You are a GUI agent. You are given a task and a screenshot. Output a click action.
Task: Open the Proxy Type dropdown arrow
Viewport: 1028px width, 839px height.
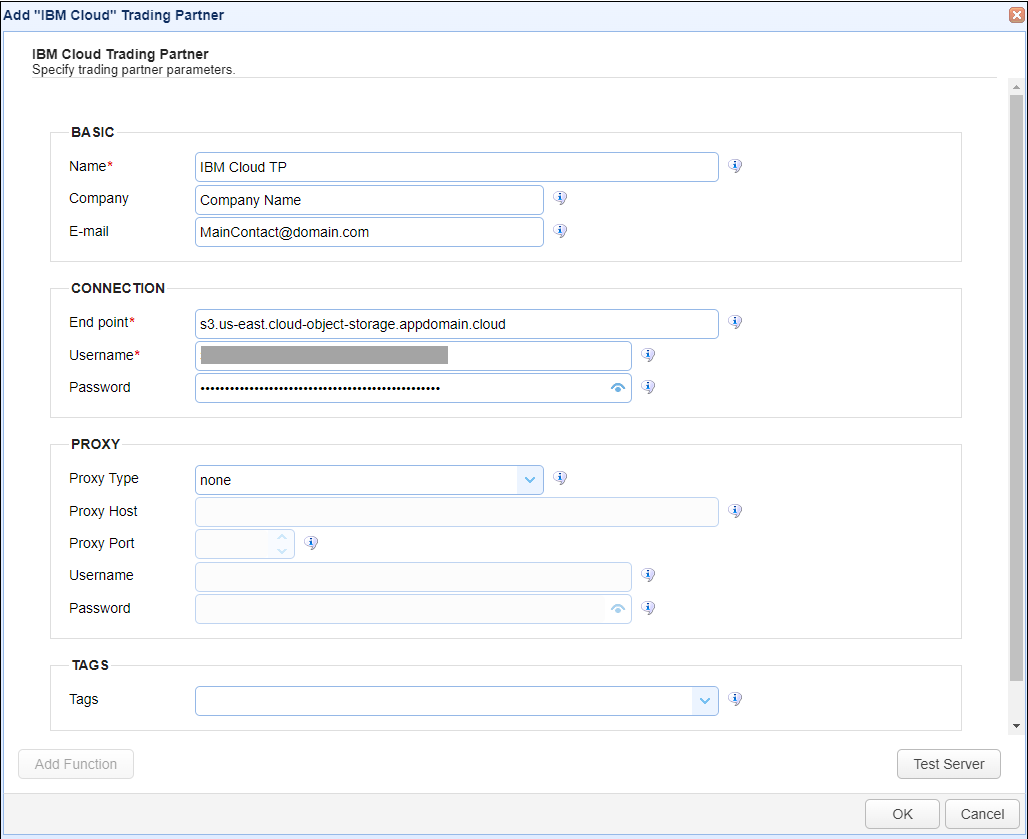[x=530, y=480]
